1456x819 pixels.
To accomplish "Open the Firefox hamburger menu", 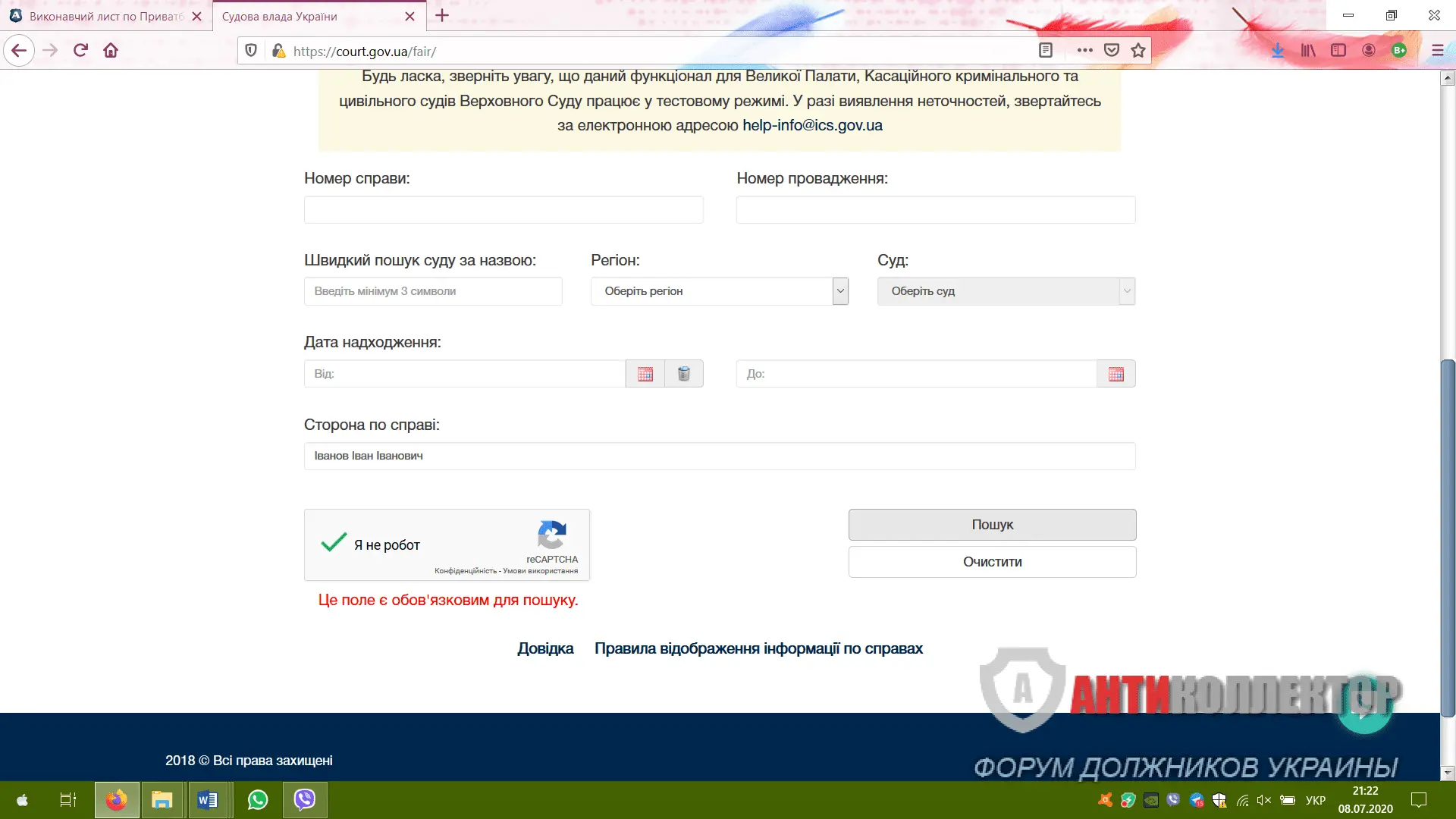I will [1437, 51].
